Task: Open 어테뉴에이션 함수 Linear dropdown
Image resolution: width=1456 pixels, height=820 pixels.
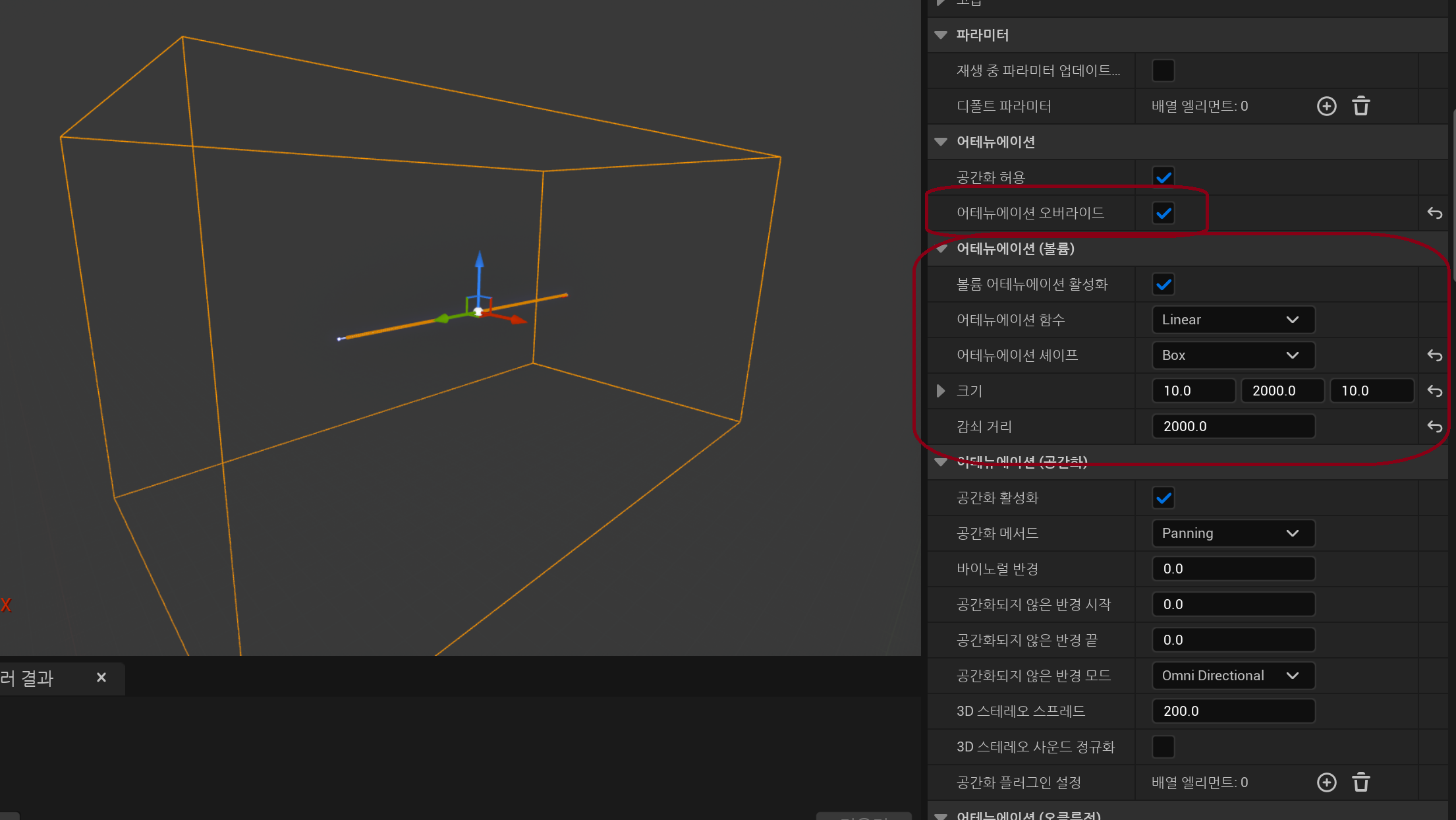Action: click(x=1233, y=320)
